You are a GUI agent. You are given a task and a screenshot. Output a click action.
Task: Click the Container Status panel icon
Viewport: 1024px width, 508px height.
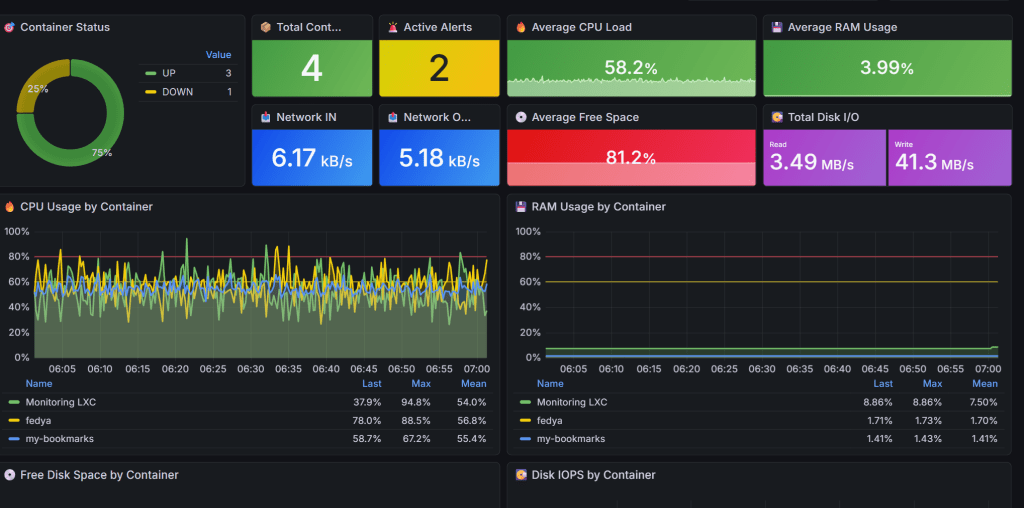[x=10, y=28]
